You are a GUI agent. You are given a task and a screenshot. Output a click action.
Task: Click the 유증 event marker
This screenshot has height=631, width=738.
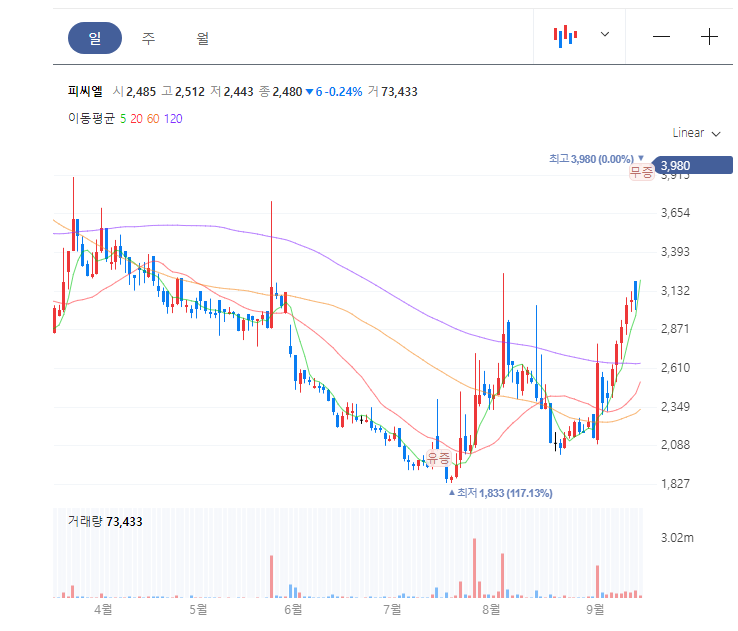pos(438,457)
